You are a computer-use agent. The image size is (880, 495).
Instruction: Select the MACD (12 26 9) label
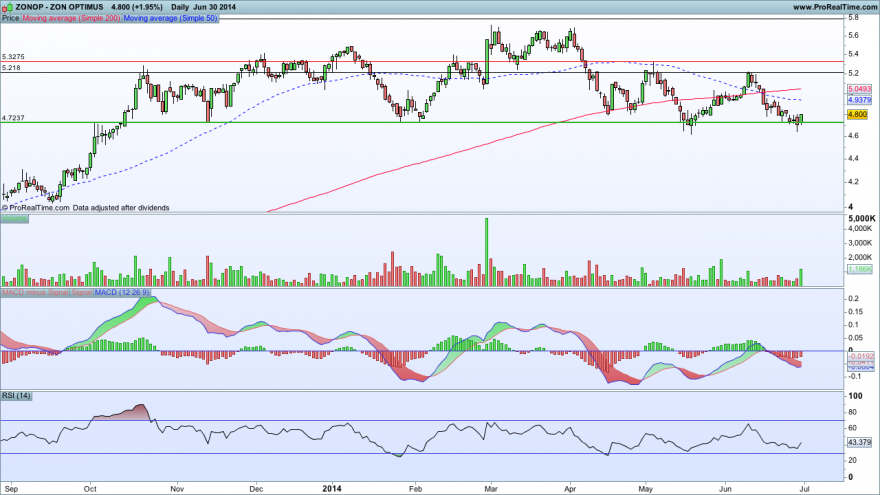coord(122,292)
